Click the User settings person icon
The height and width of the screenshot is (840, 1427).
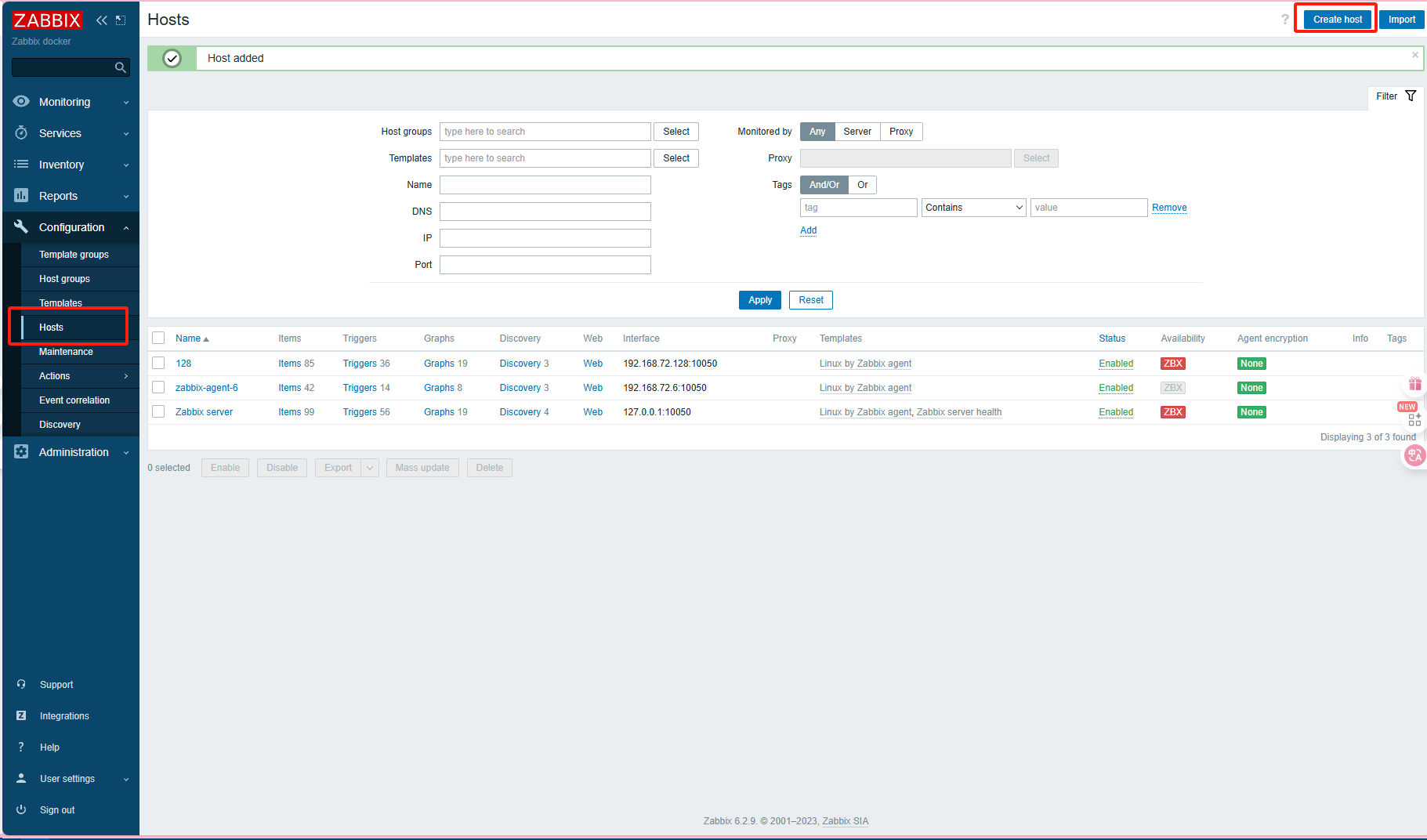pyautogui.click(x=21, y=778)
